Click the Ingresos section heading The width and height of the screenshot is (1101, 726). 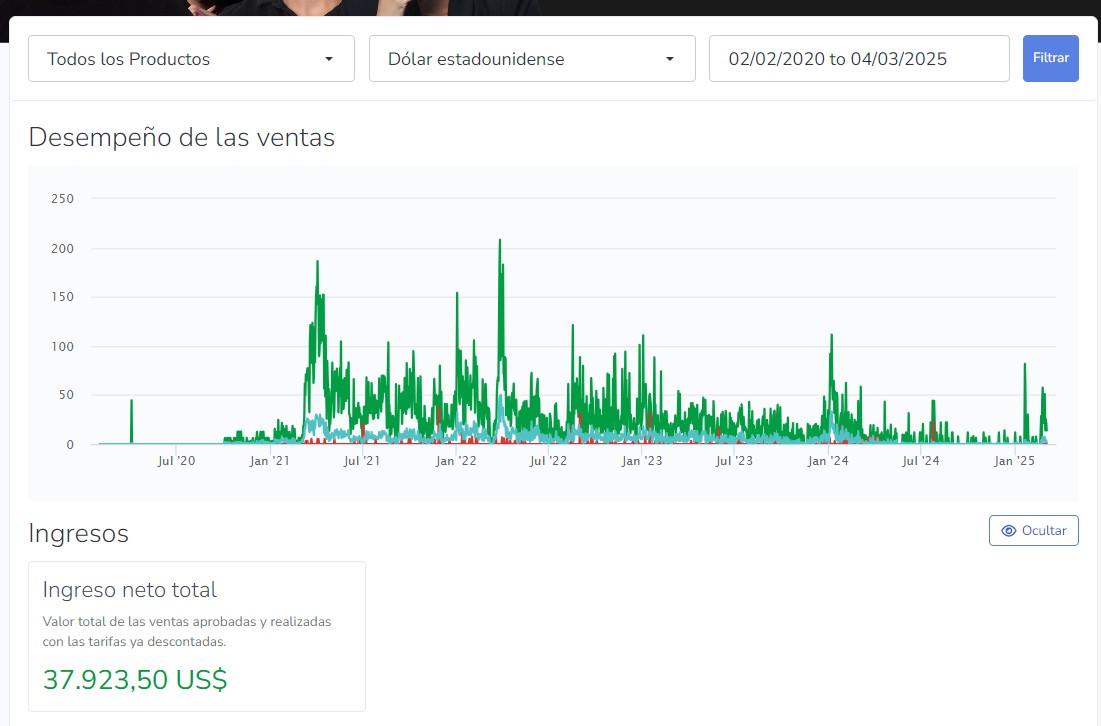coord(78,534)
